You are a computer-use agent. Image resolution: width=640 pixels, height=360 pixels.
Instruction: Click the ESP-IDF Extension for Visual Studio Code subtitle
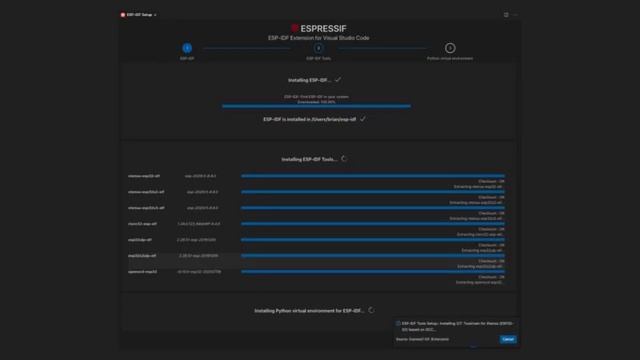tap(318, 38)
